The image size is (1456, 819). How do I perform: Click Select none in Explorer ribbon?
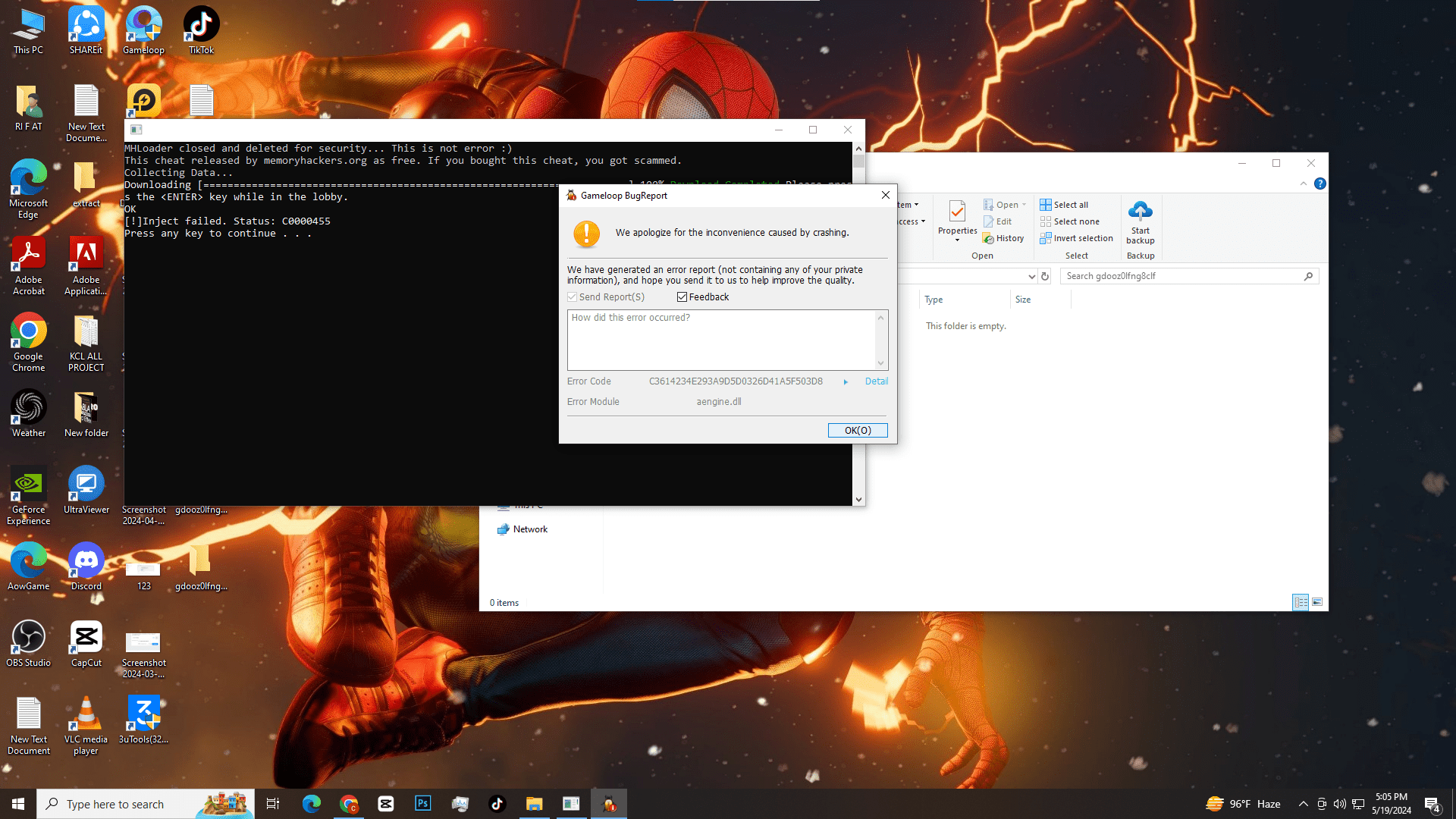pyautogui.click(x=1069, y=221)
